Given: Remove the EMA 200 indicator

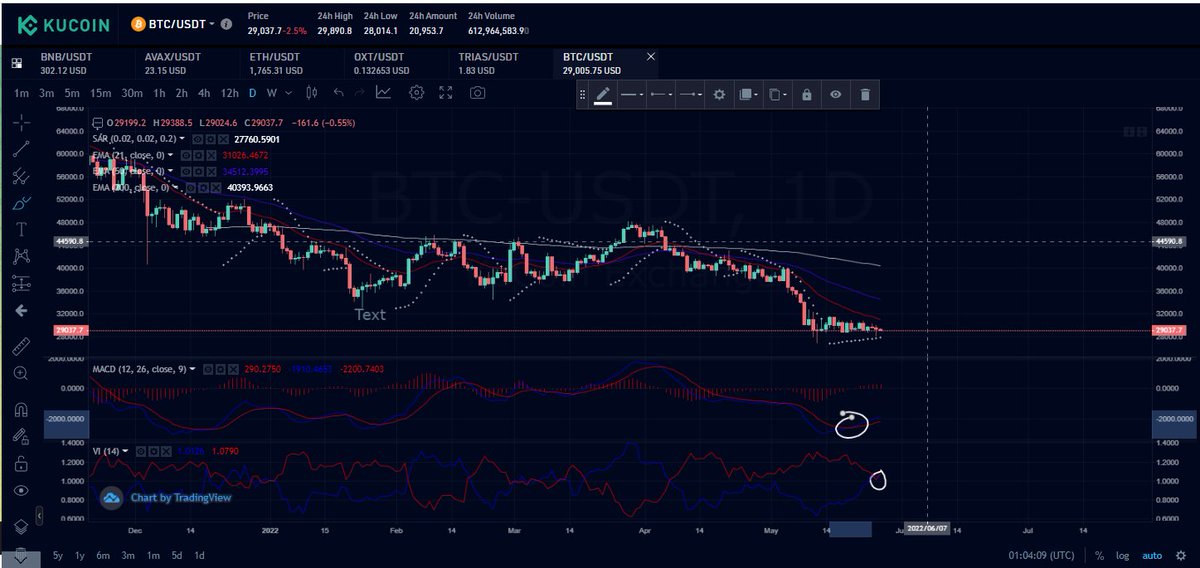Looking at the screenshot, I should pyautogui.click(x=217, y=187).
